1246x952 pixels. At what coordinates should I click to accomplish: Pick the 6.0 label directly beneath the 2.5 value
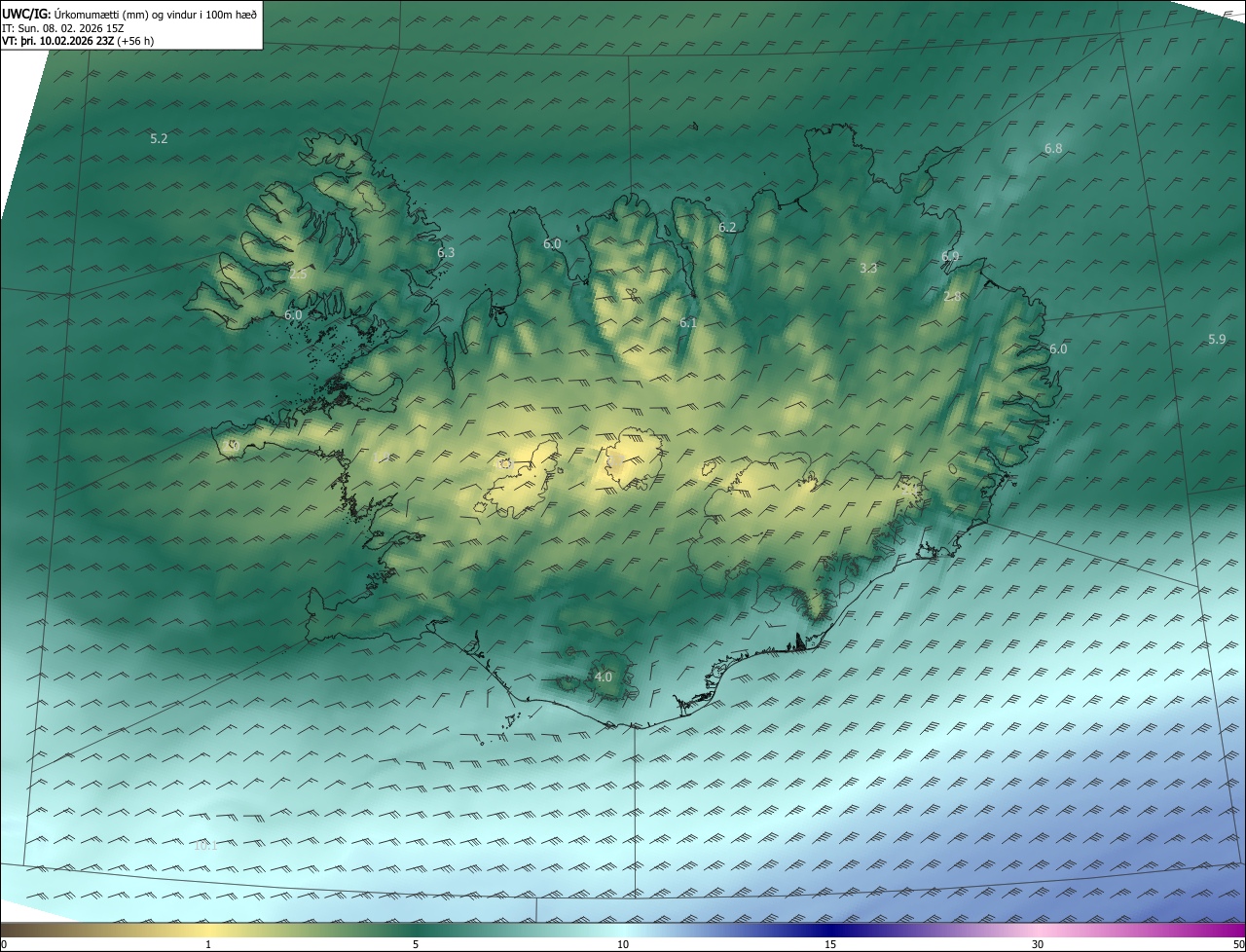(293, 315)
